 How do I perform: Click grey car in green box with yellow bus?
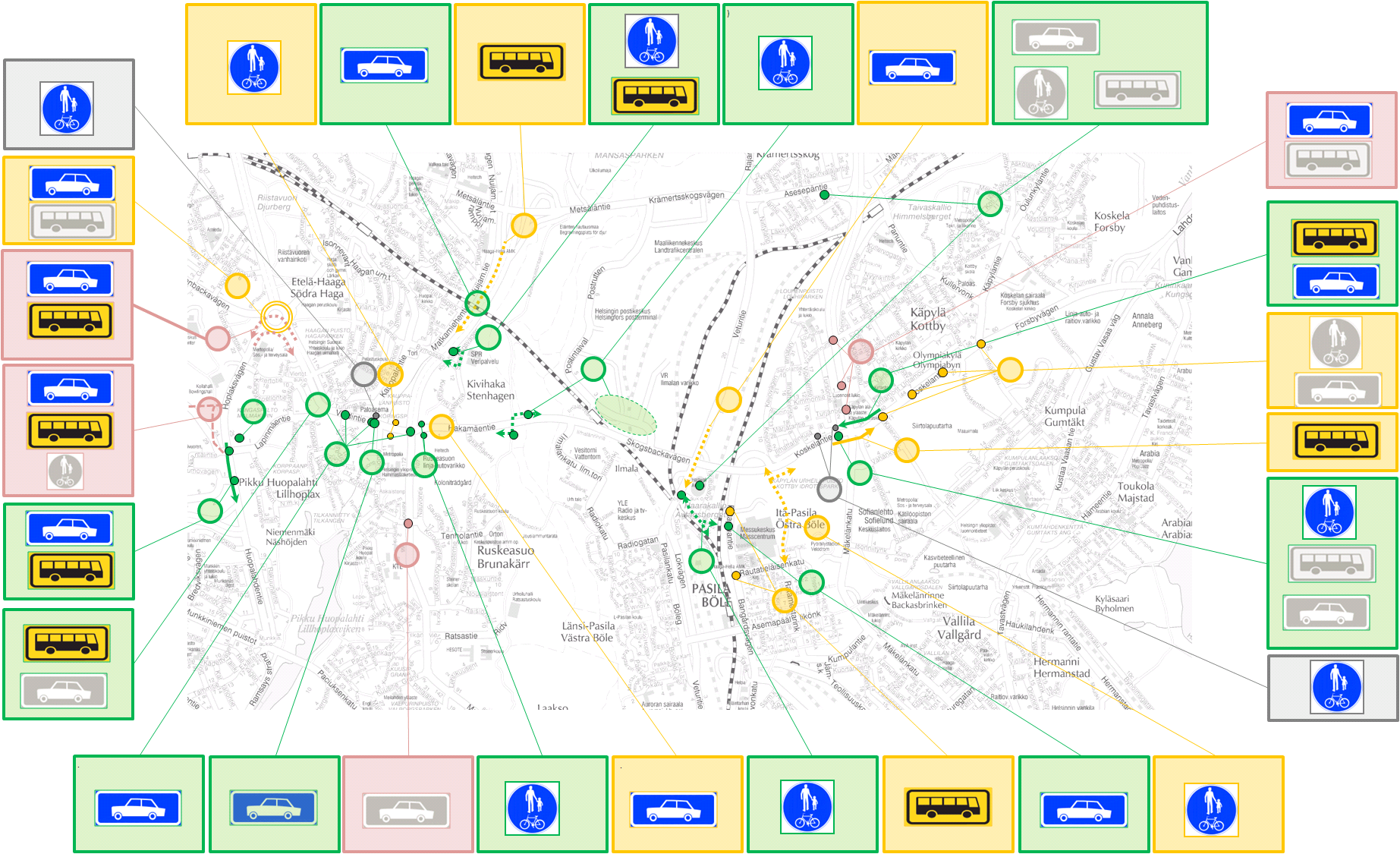coord(64,691)
